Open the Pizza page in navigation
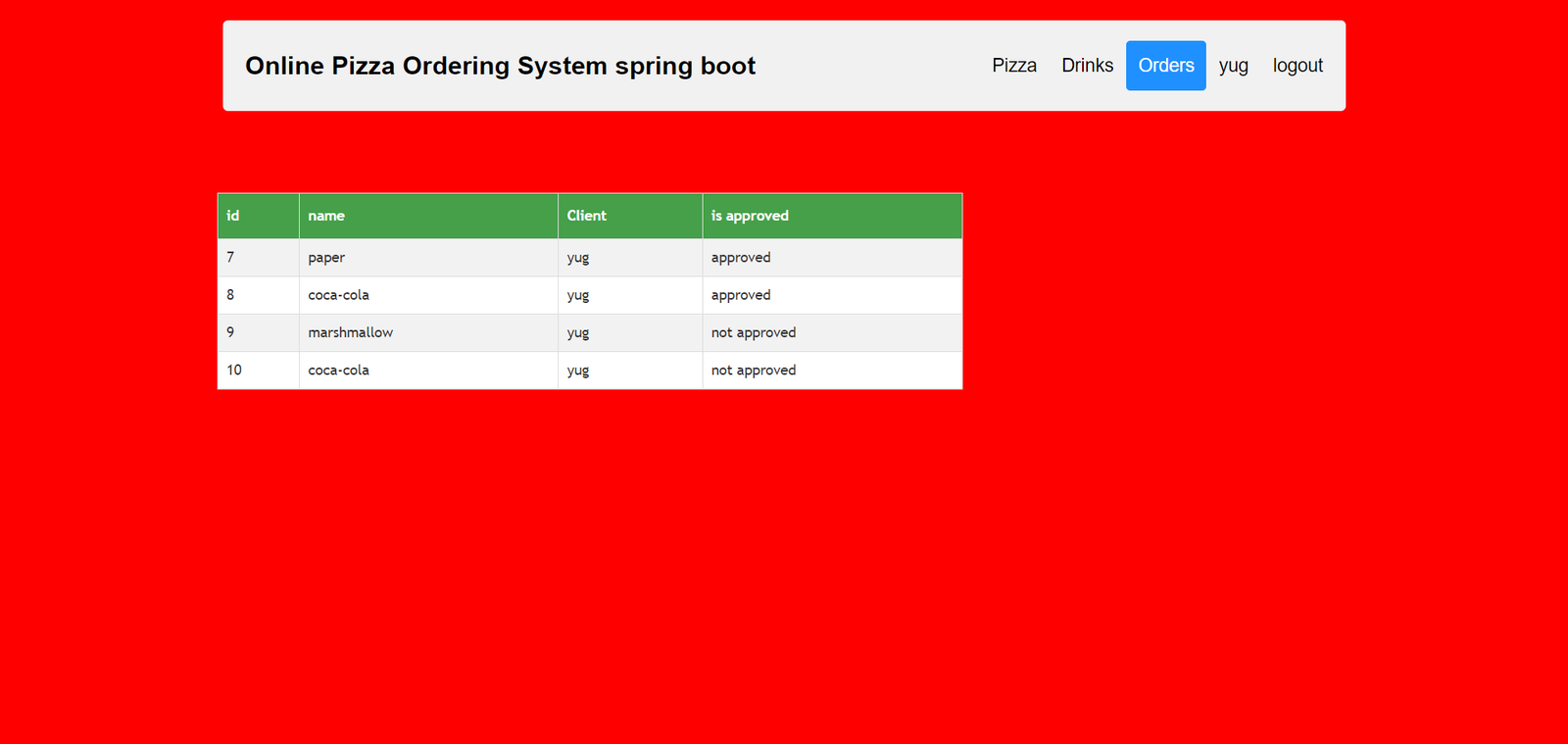 (x=1013, y=66)
